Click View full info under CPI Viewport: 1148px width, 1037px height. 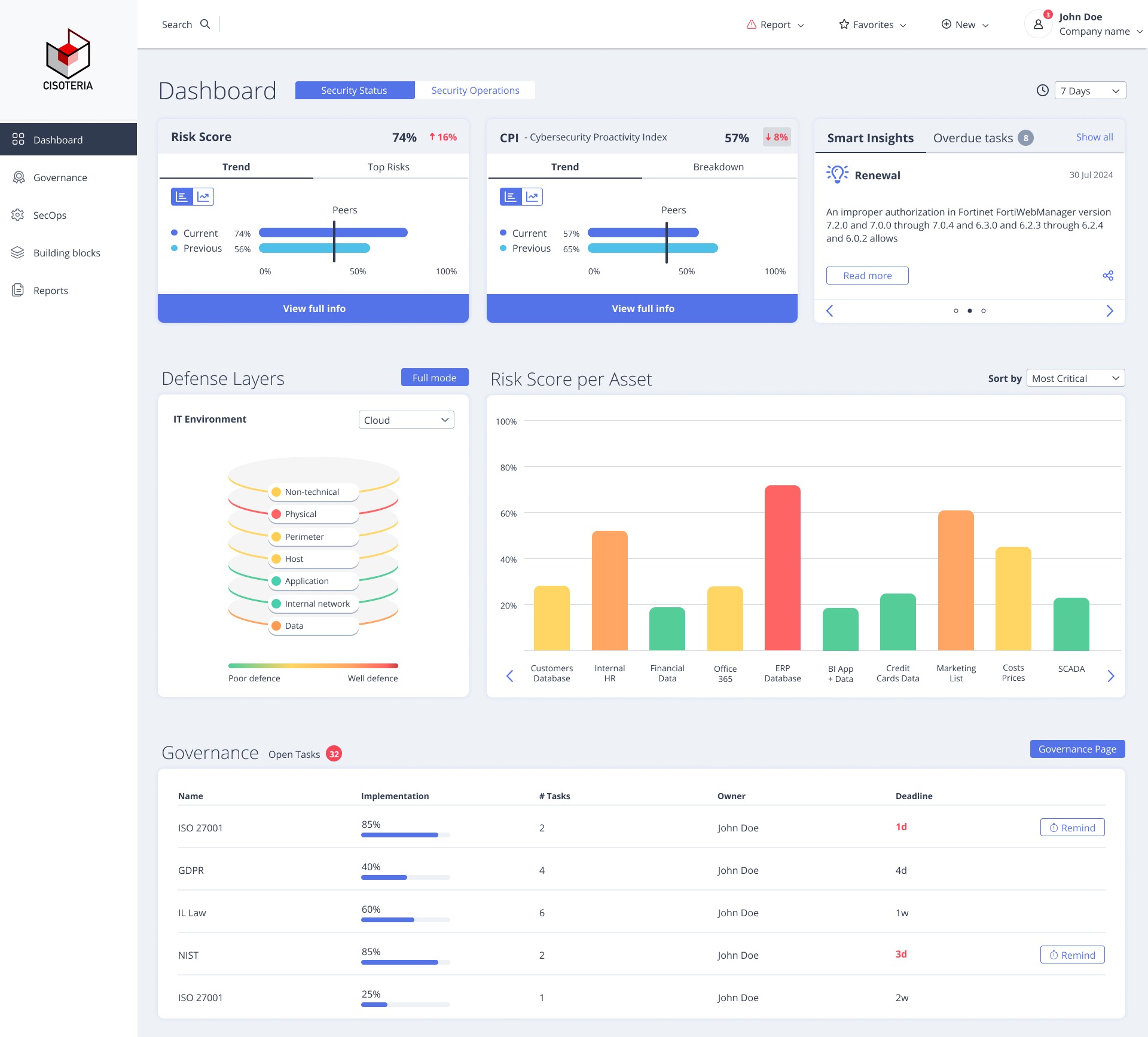(642, 308)
